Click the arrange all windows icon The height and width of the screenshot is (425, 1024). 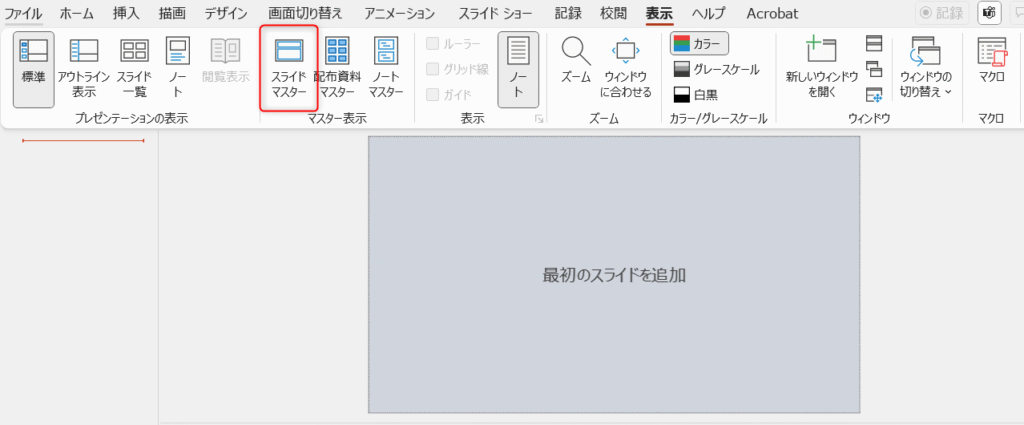[x=874, y=43]
